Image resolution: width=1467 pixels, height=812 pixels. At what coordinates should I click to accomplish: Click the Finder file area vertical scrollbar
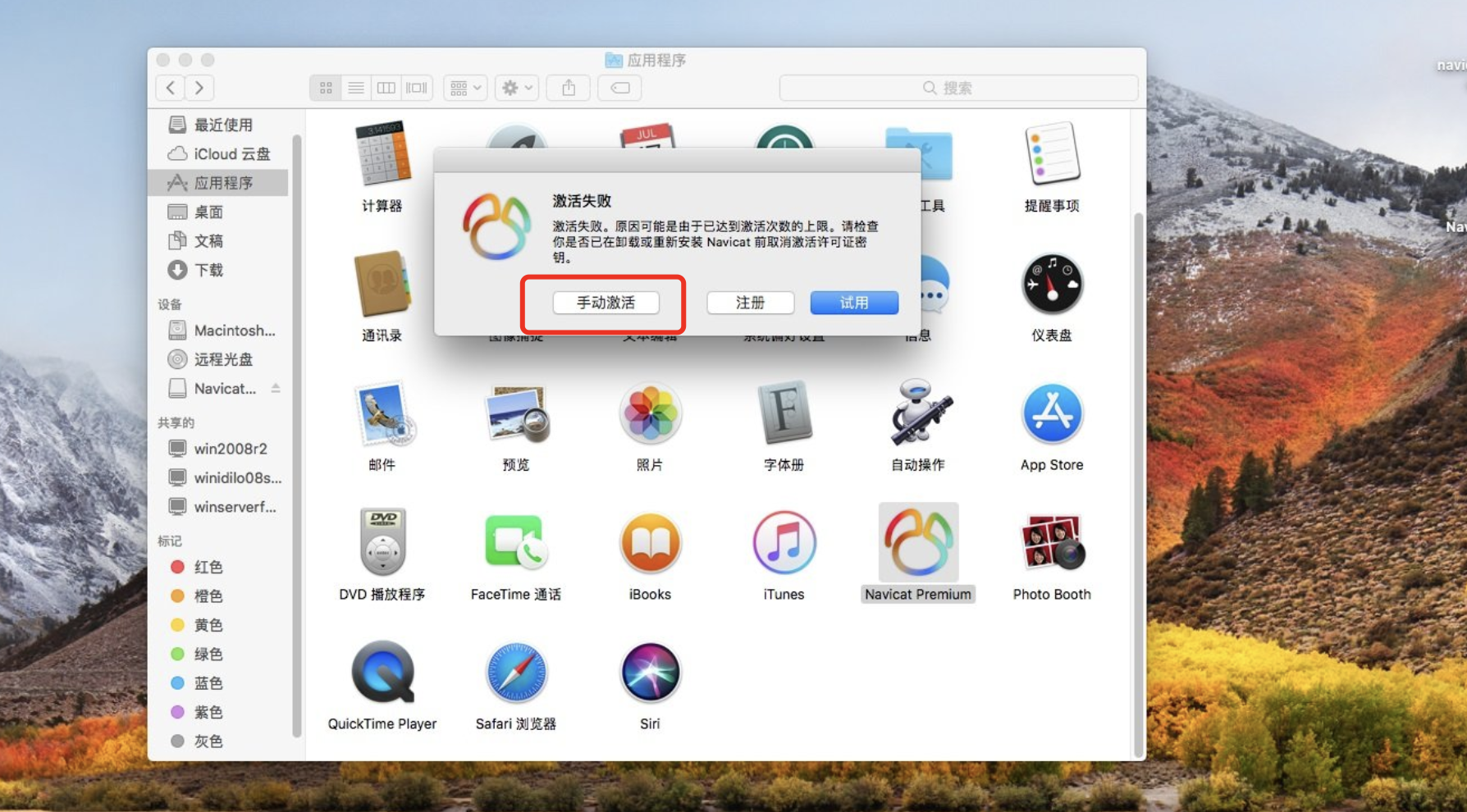pos(1138,484)
